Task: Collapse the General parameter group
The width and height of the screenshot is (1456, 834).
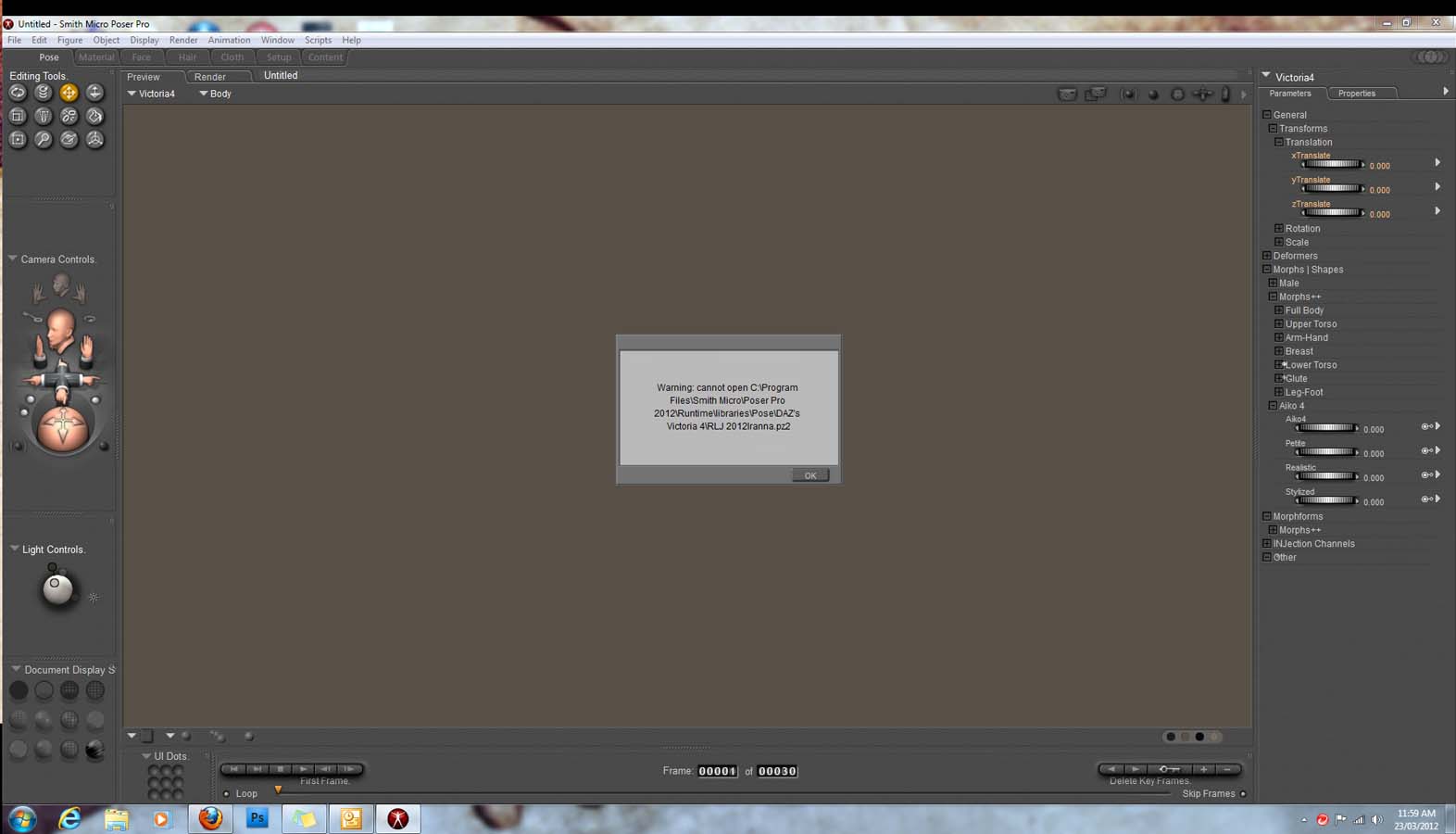Action: (x=1267, y=115)
